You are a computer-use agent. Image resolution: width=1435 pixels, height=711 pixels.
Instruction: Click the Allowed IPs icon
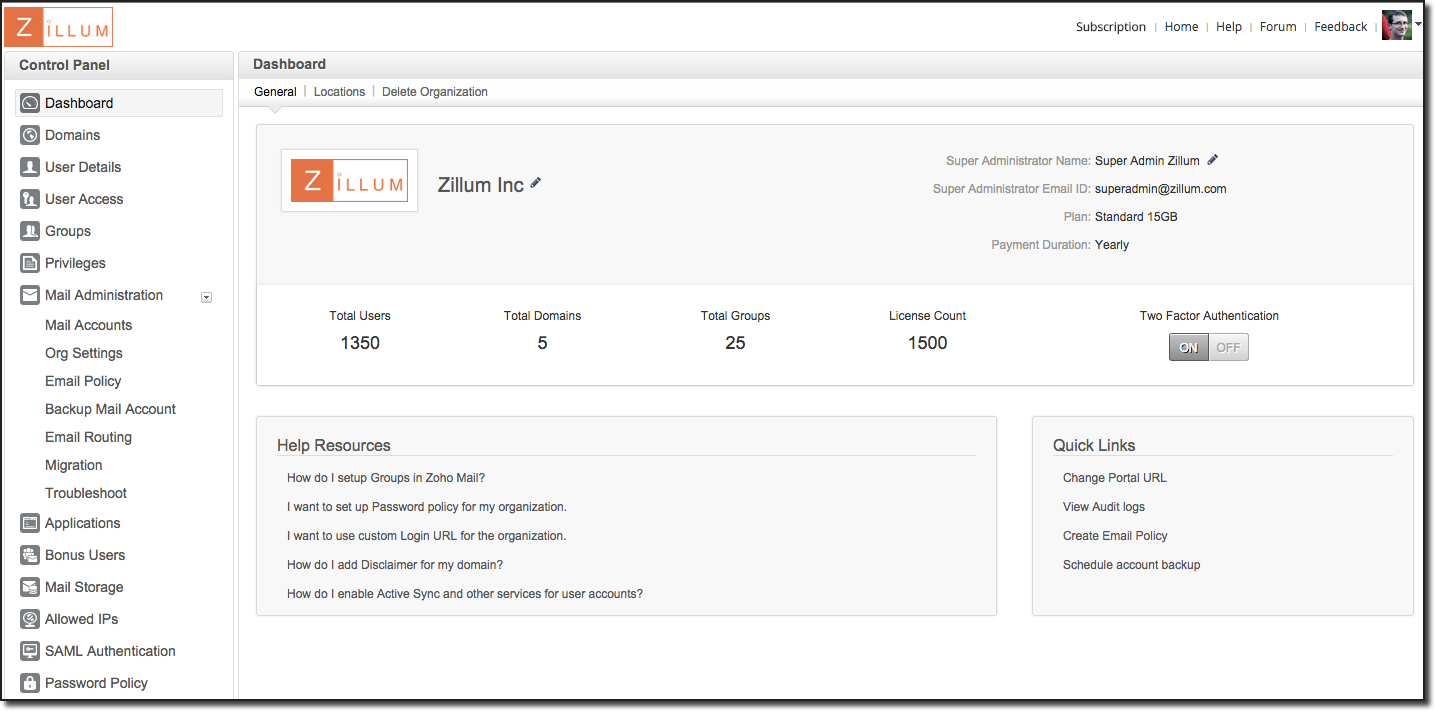click(x=30, y=619)
